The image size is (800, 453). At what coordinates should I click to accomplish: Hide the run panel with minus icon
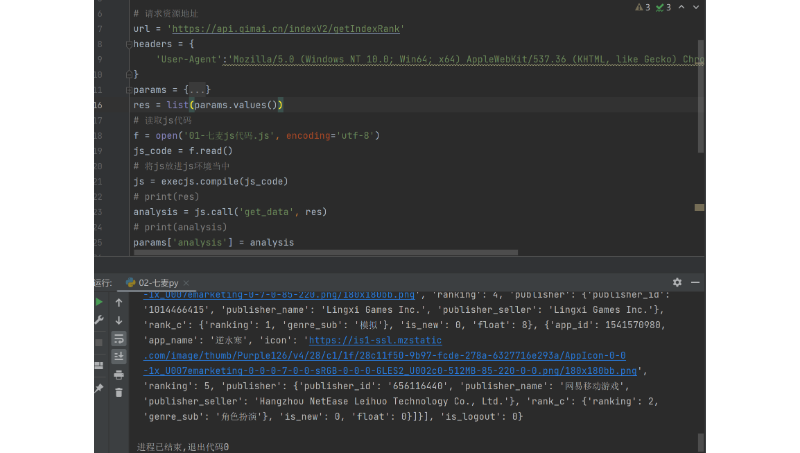coord(695,282)
